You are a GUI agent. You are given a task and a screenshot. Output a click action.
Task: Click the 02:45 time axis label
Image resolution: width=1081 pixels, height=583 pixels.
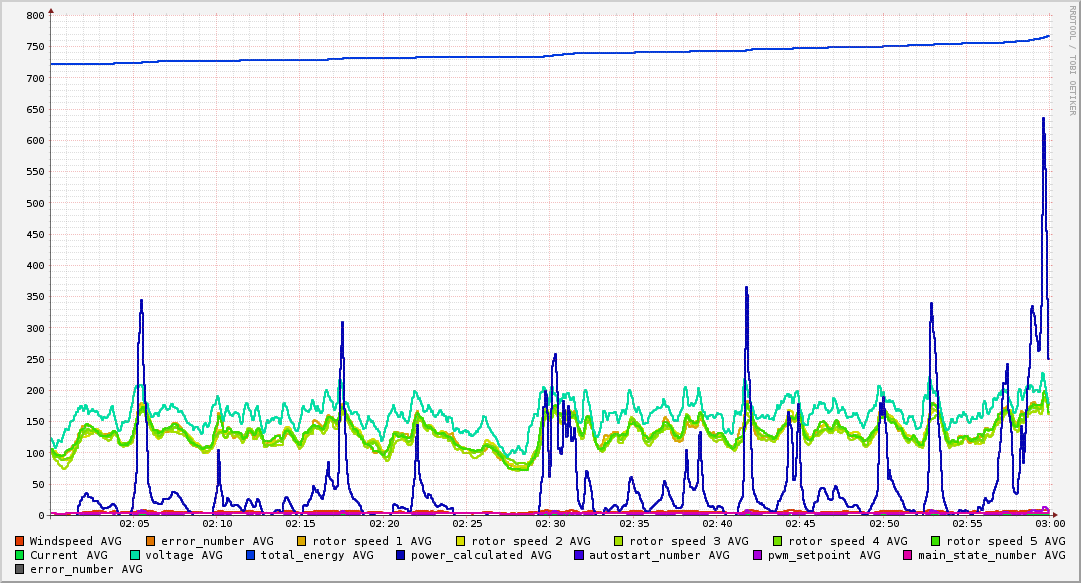click(800, 524)
